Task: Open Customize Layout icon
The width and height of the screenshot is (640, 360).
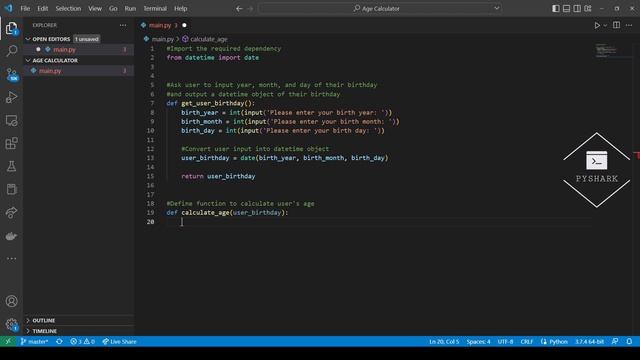Action: [588, 8]
